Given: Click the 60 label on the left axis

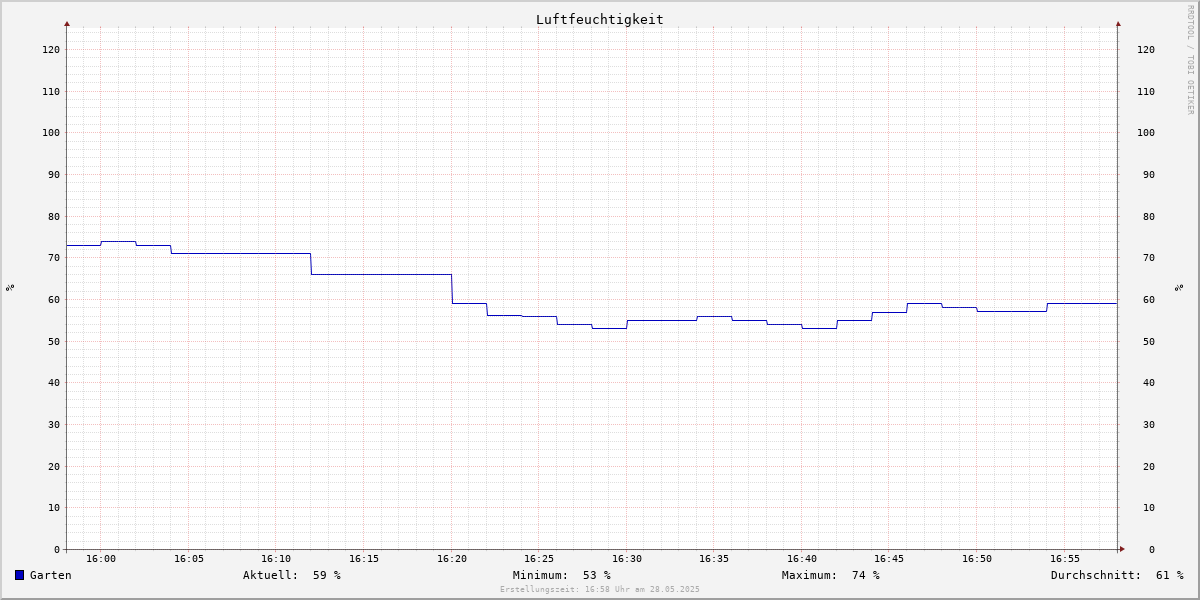Looking at the screenshot, I should (x=54, y=299).
